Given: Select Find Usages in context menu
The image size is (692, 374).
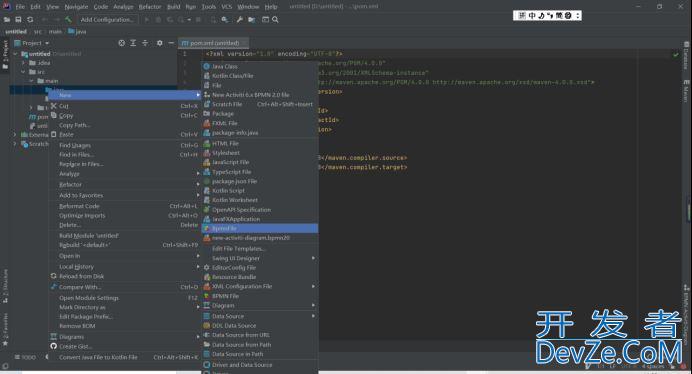Looking at the screenshot, I should (125, 145).
